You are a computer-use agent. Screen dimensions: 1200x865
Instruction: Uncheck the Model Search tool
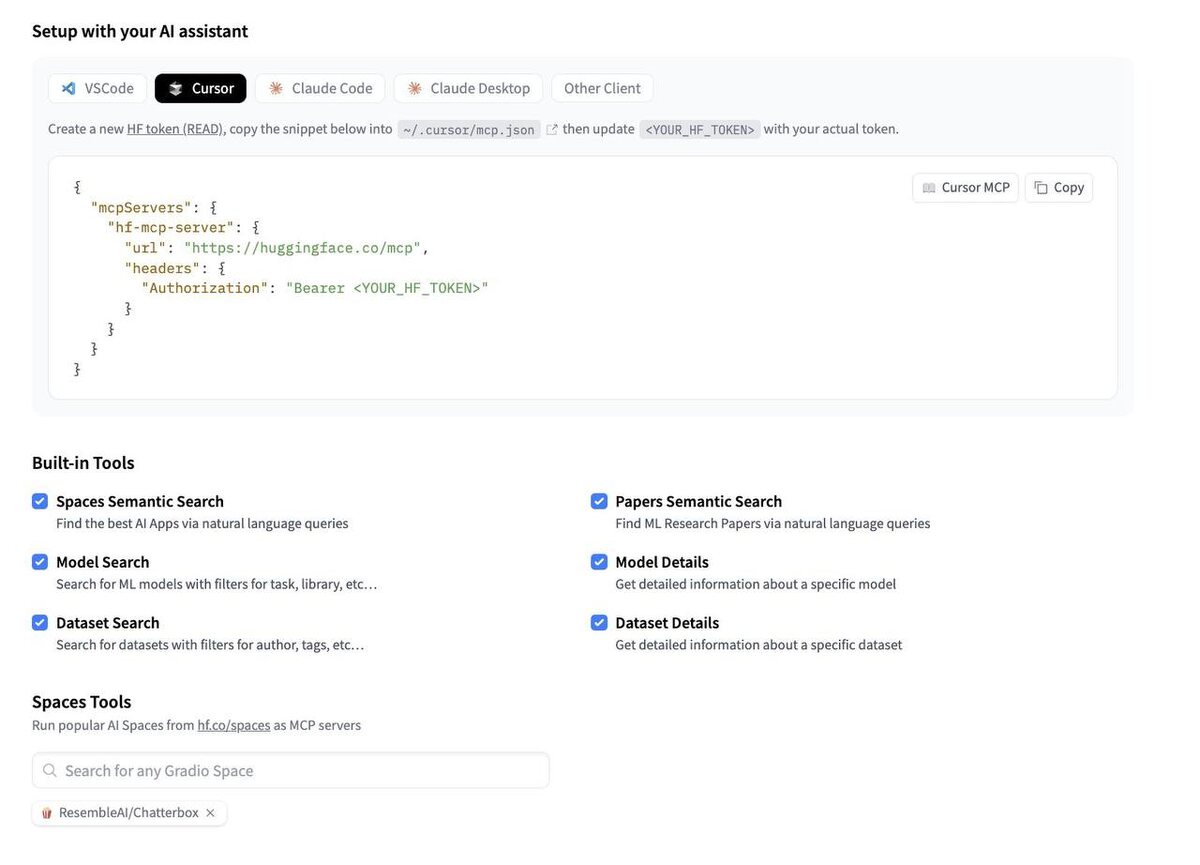click(40, 562)
